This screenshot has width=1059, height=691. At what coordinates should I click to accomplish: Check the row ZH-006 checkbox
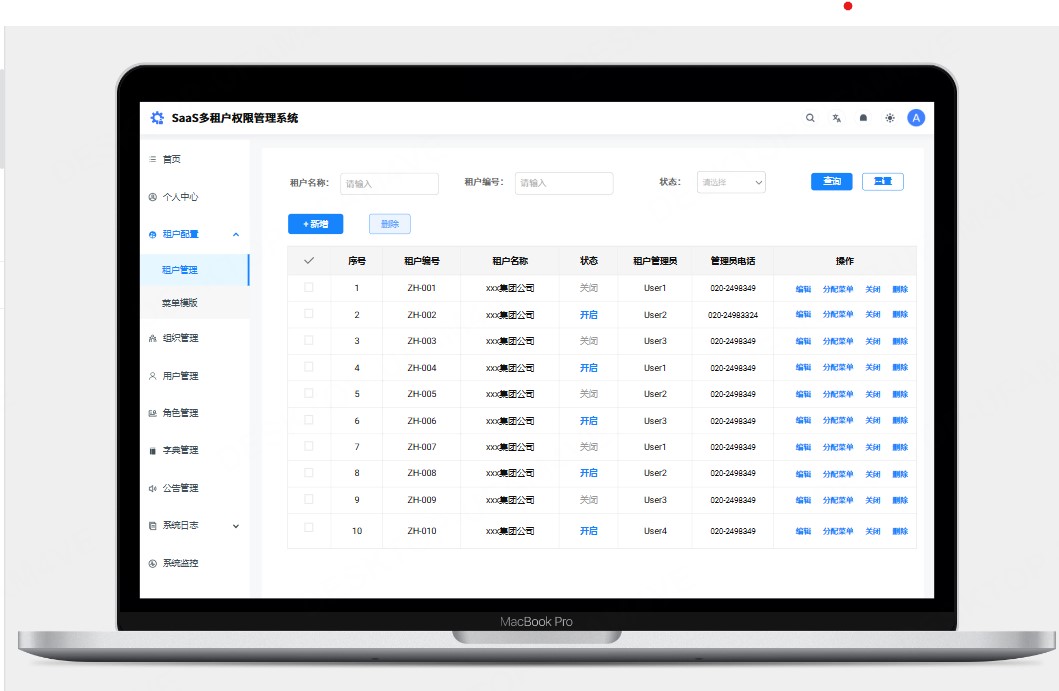pos(309,420)
